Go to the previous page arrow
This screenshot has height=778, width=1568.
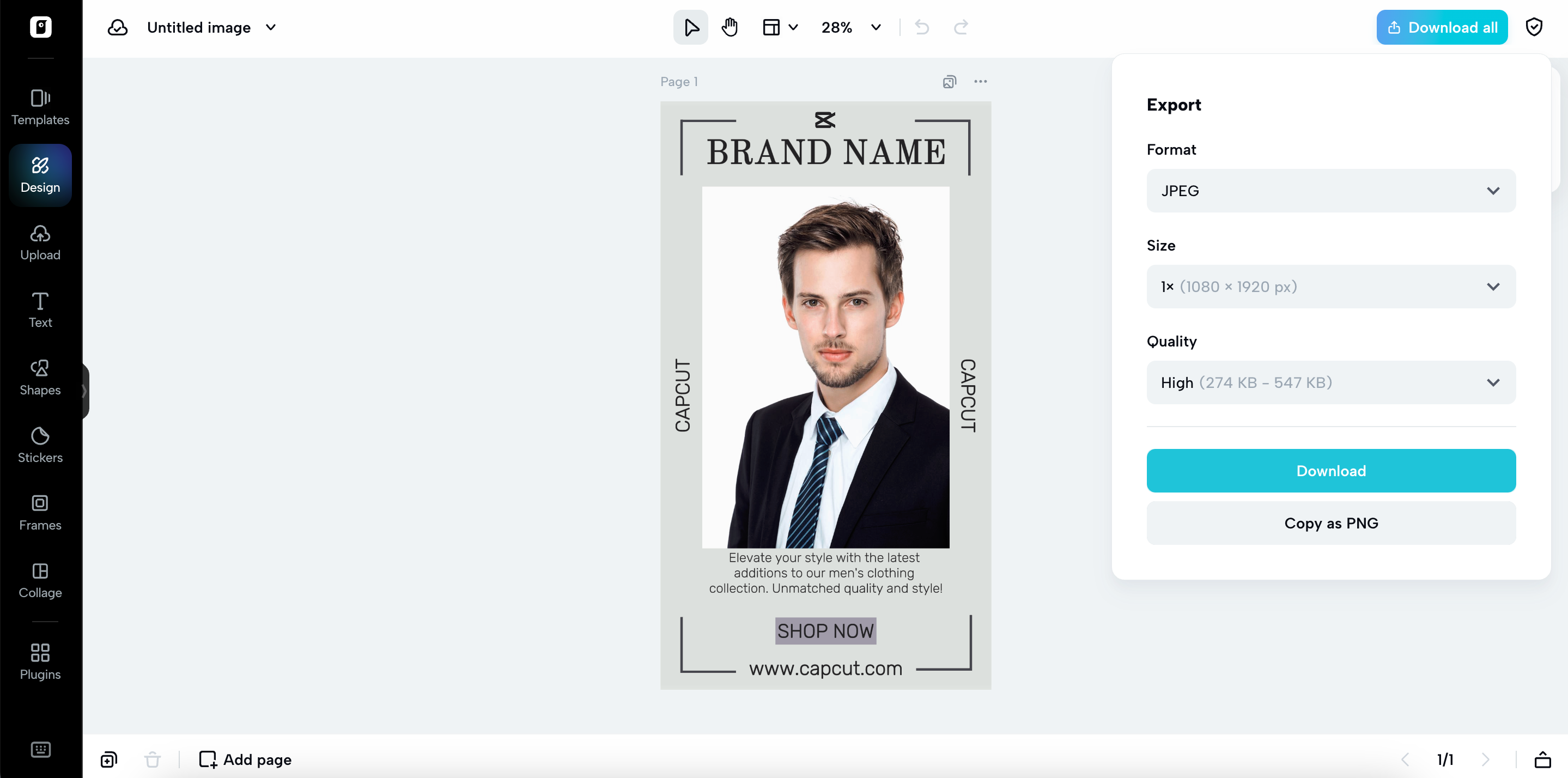tap(1405, 759)
